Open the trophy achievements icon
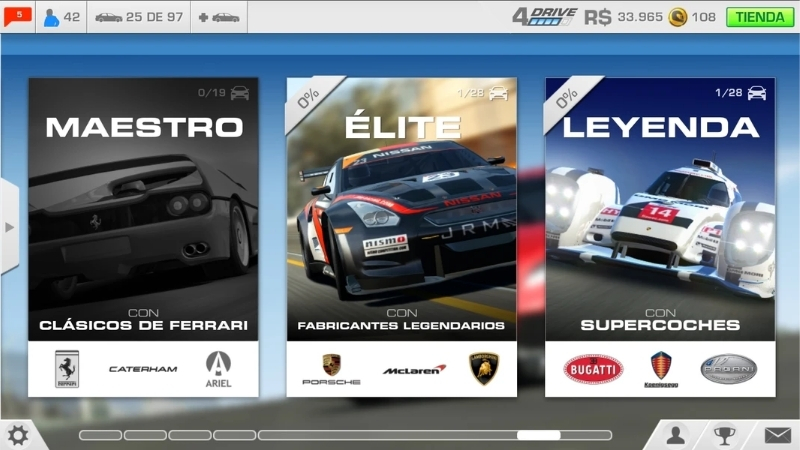The width and height of the screenshot is (800, 450). pos(724,435)
